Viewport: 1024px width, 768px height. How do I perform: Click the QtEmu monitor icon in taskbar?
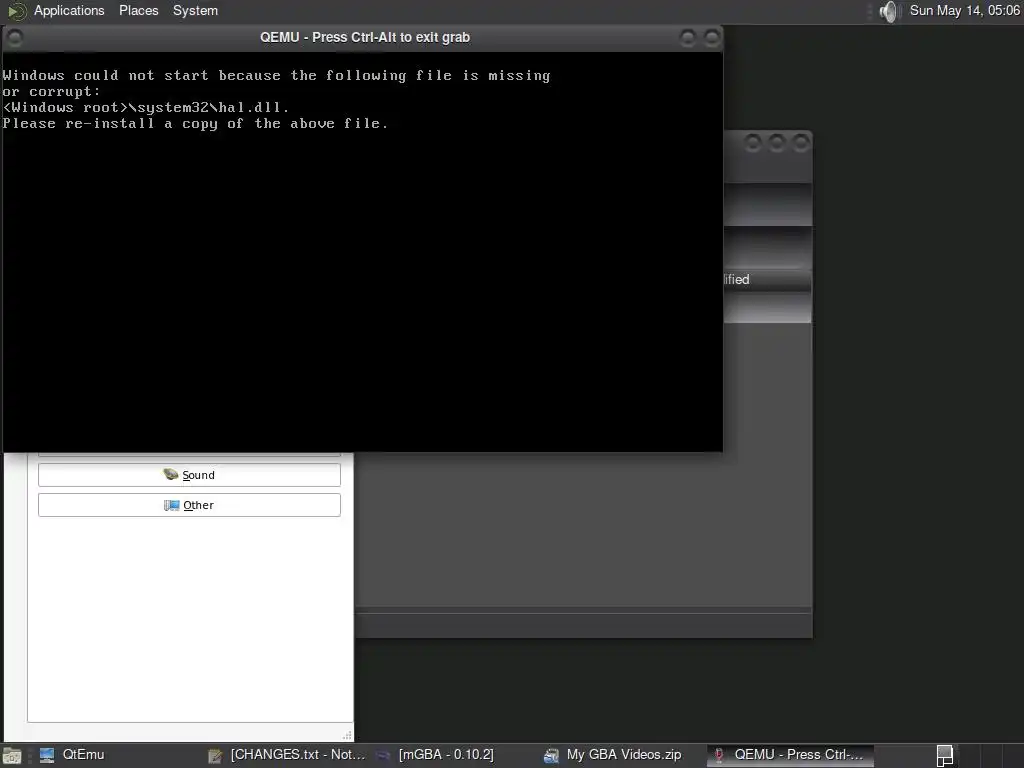click(46, 755)
